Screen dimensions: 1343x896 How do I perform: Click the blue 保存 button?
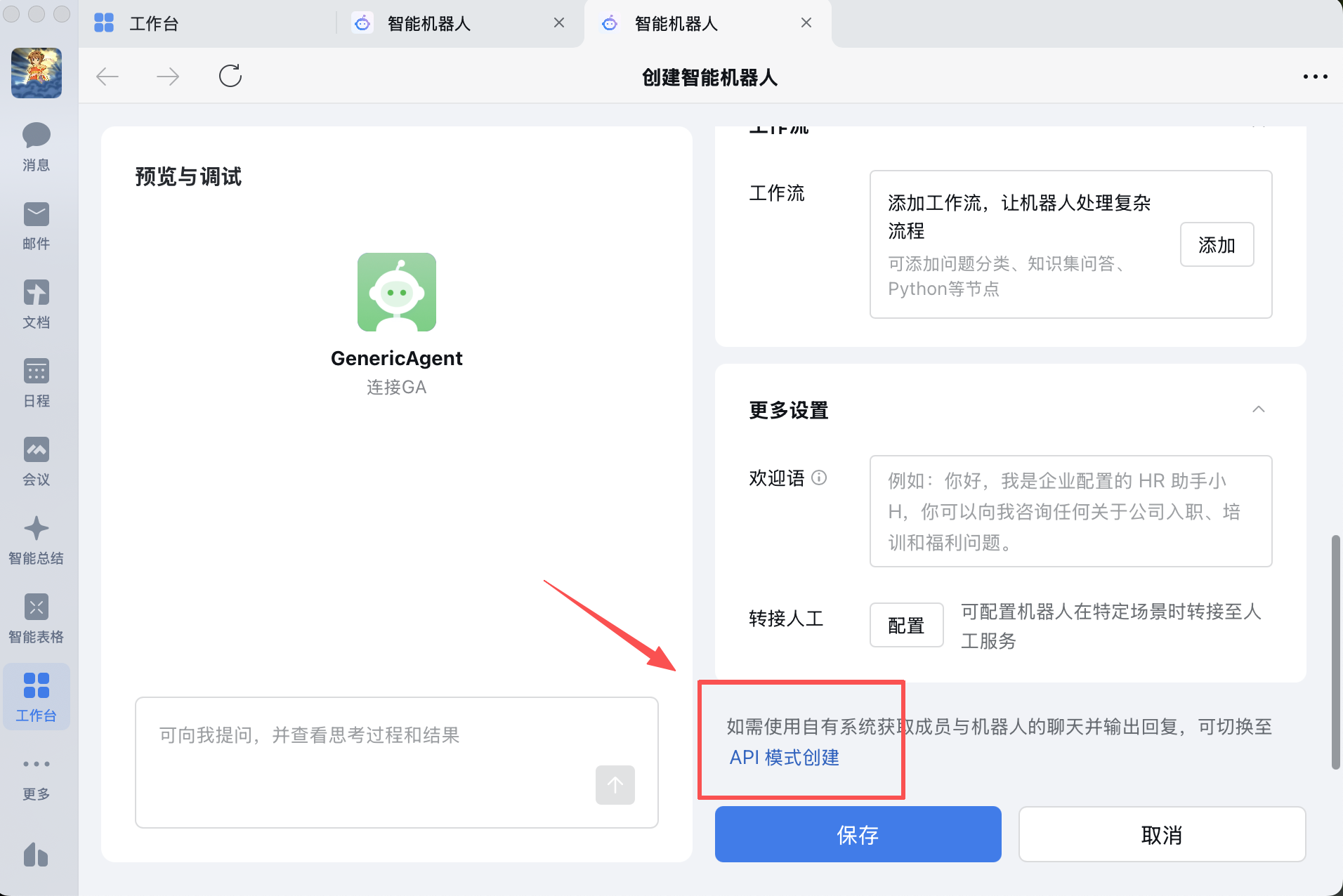click(x=858, y=834)
